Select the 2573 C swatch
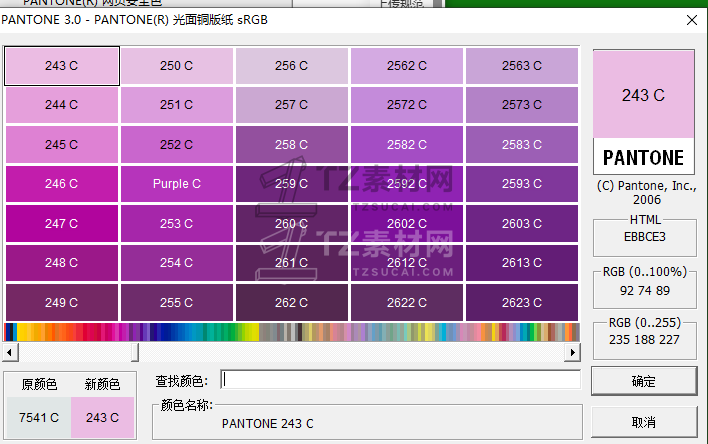This screenshot has height=444, width=708. (522, 105)
